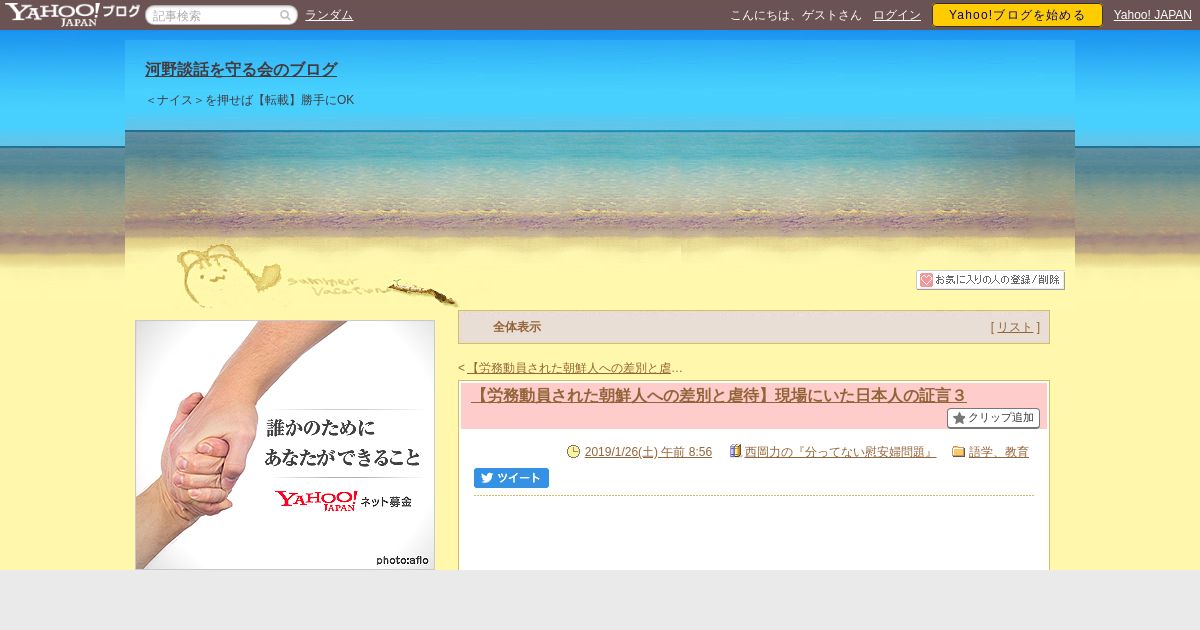The height and width of the screenshot is (630, 1200).
Task: Click the Yahoo!ブログを始める button
Action: coord(1017,15)
